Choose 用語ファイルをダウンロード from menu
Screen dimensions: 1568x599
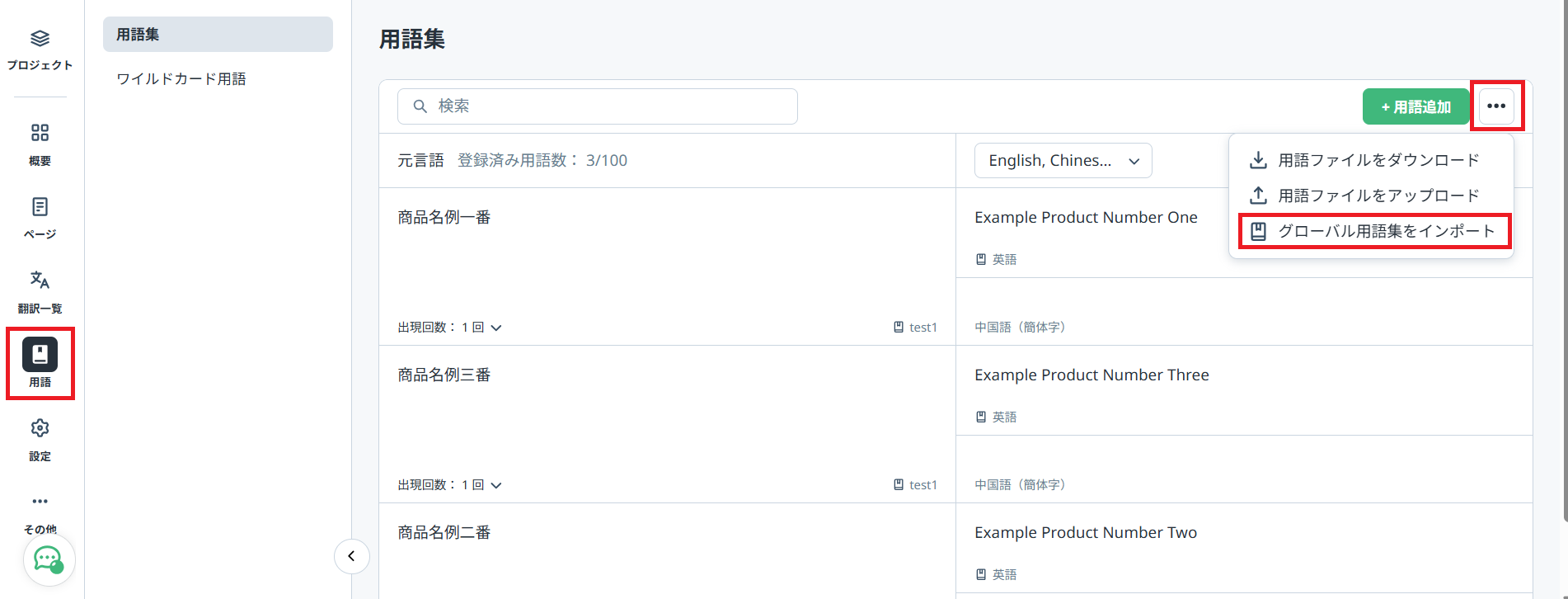point(1378,160)
